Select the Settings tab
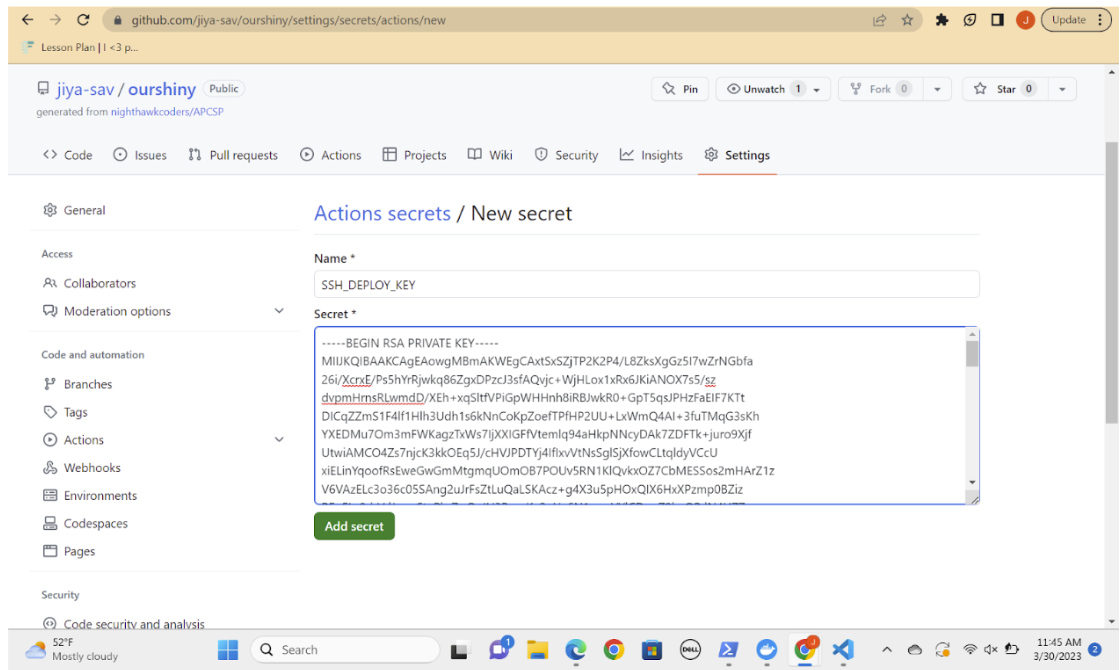The height and width of the screenshot is (670, 1120). tap(737, 155)
